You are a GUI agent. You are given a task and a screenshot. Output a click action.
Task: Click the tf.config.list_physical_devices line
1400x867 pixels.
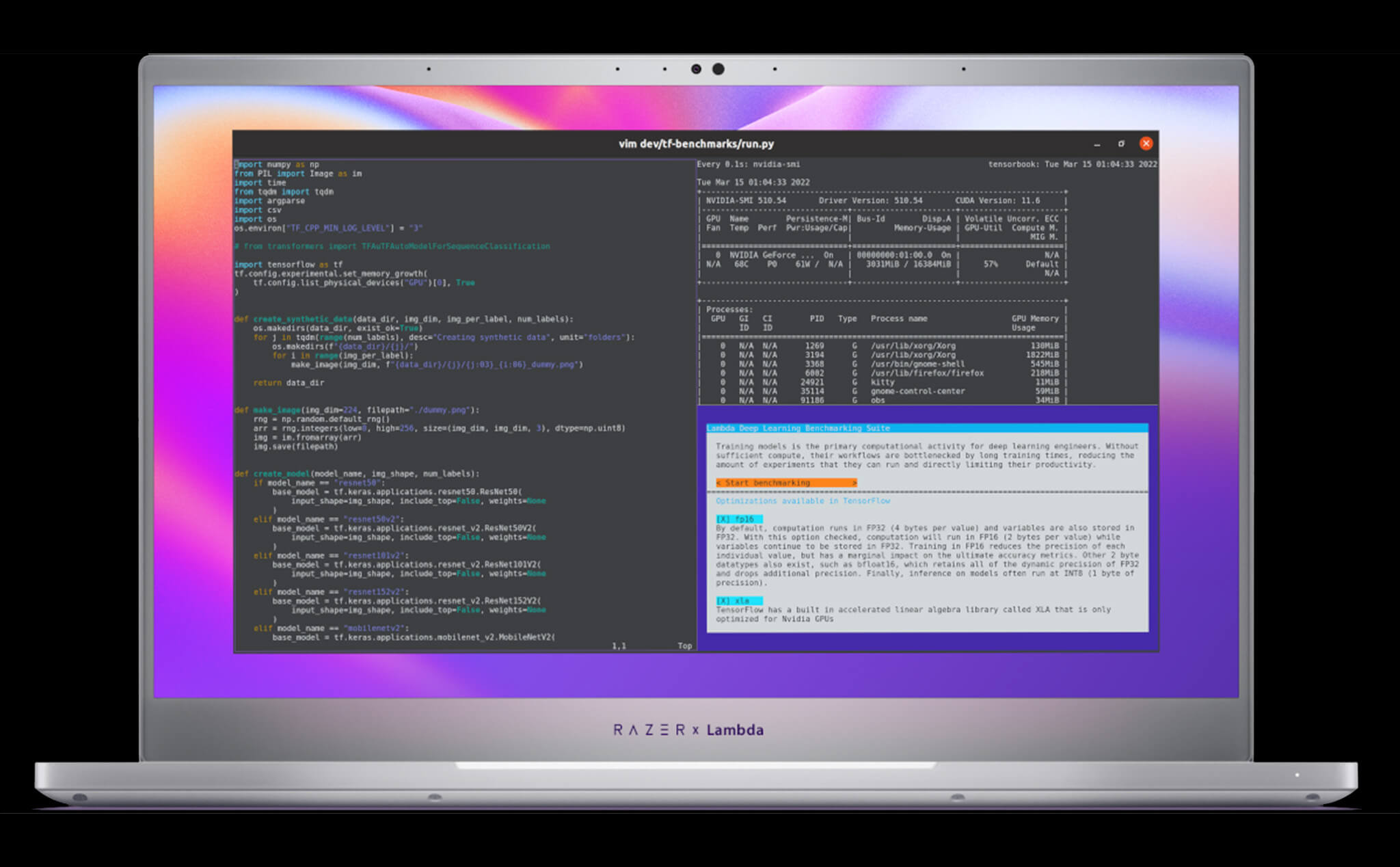pyautogui.click(x=364, y=282)
